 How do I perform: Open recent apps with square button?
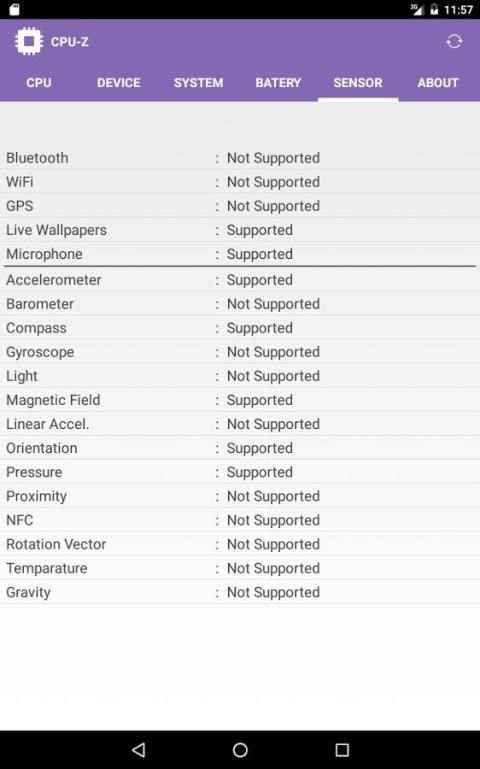click(342, 749)
